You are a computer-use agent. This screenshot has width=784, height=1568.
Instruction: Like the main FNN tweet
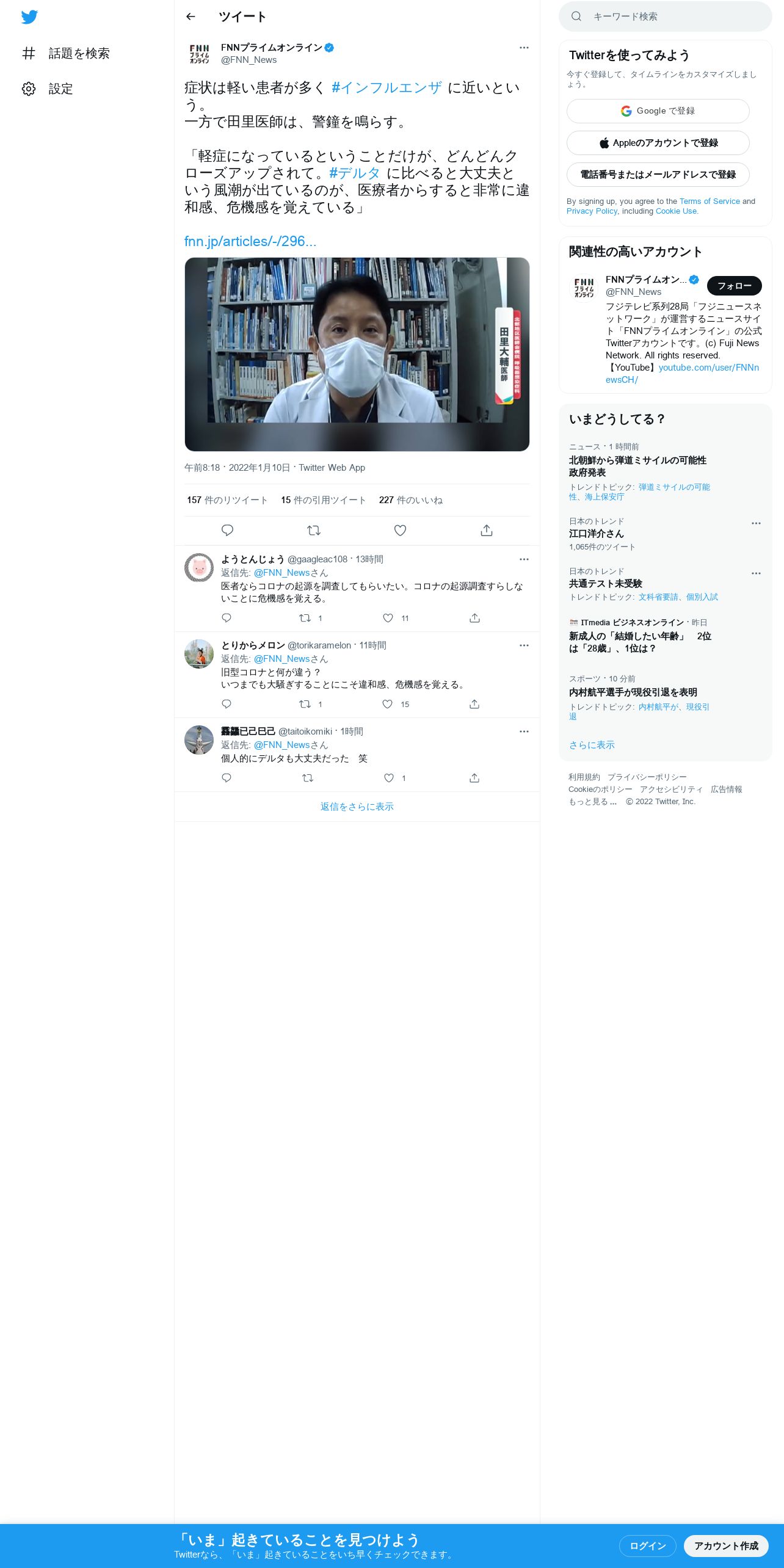(400, 530)
